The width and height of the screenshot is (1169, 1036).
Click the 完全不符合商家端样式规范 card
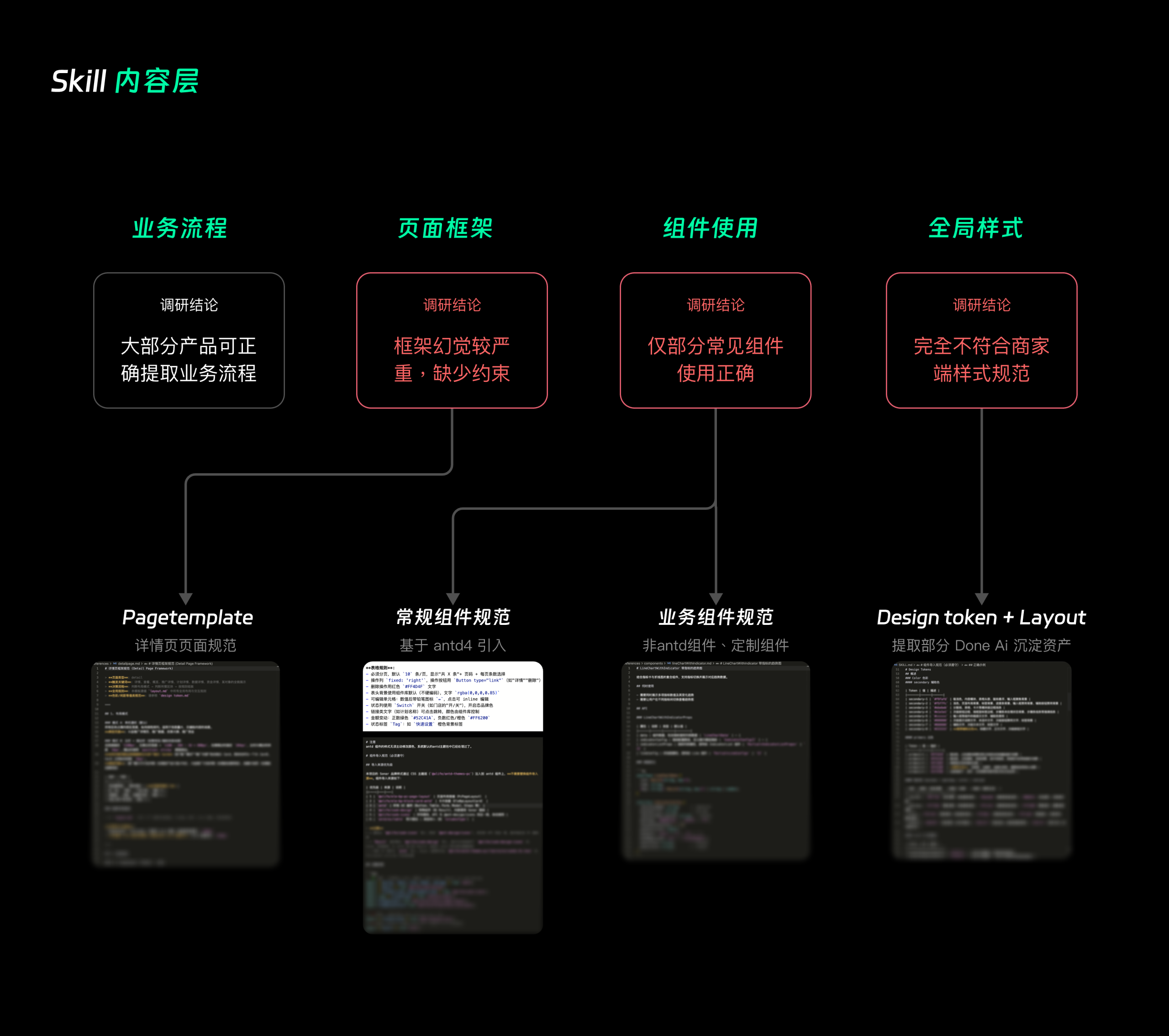pos(981,340)
